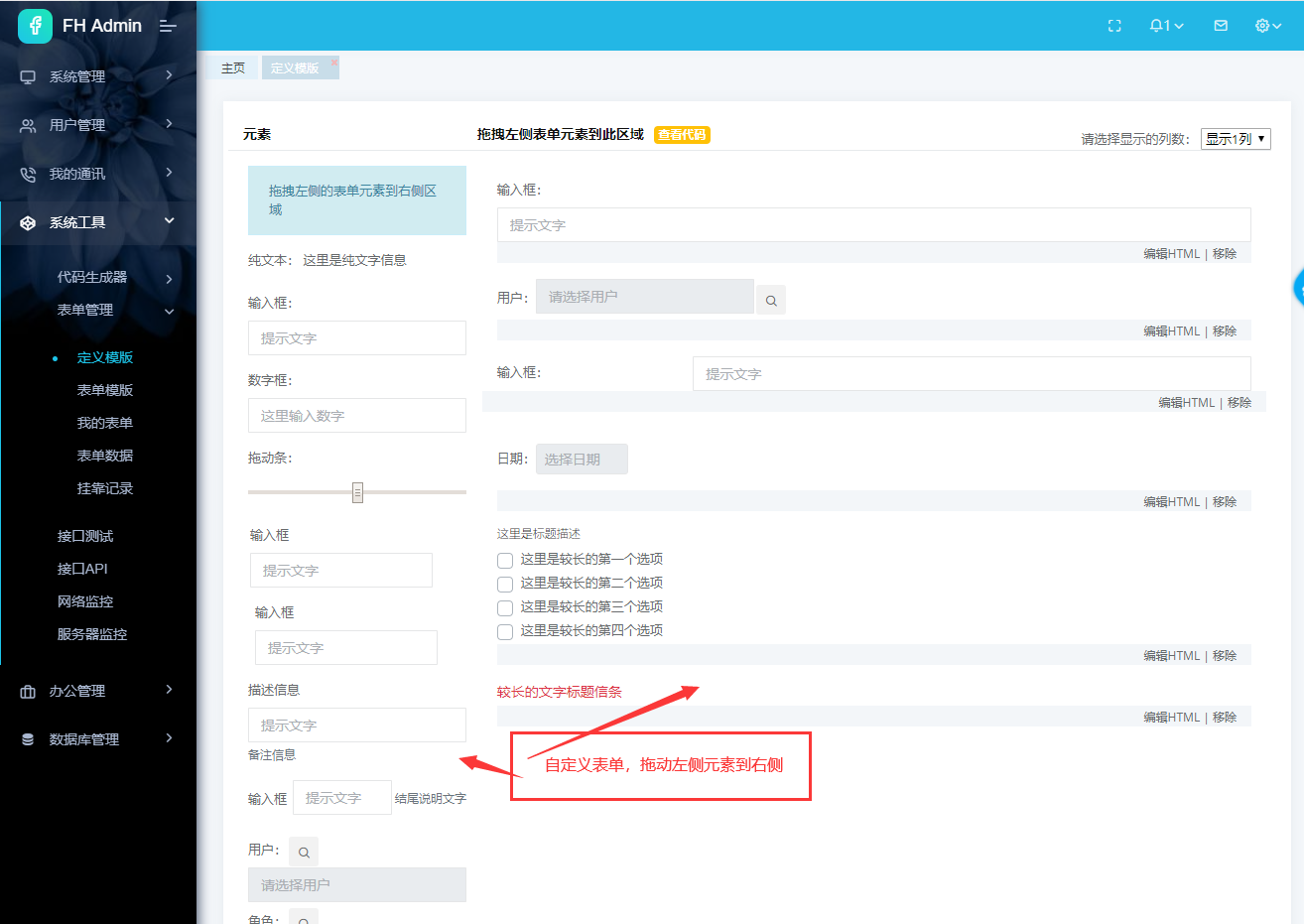The image size is (1304, 924).
Task: Click the 用户管理 people icon
Action: pos(28,125)
